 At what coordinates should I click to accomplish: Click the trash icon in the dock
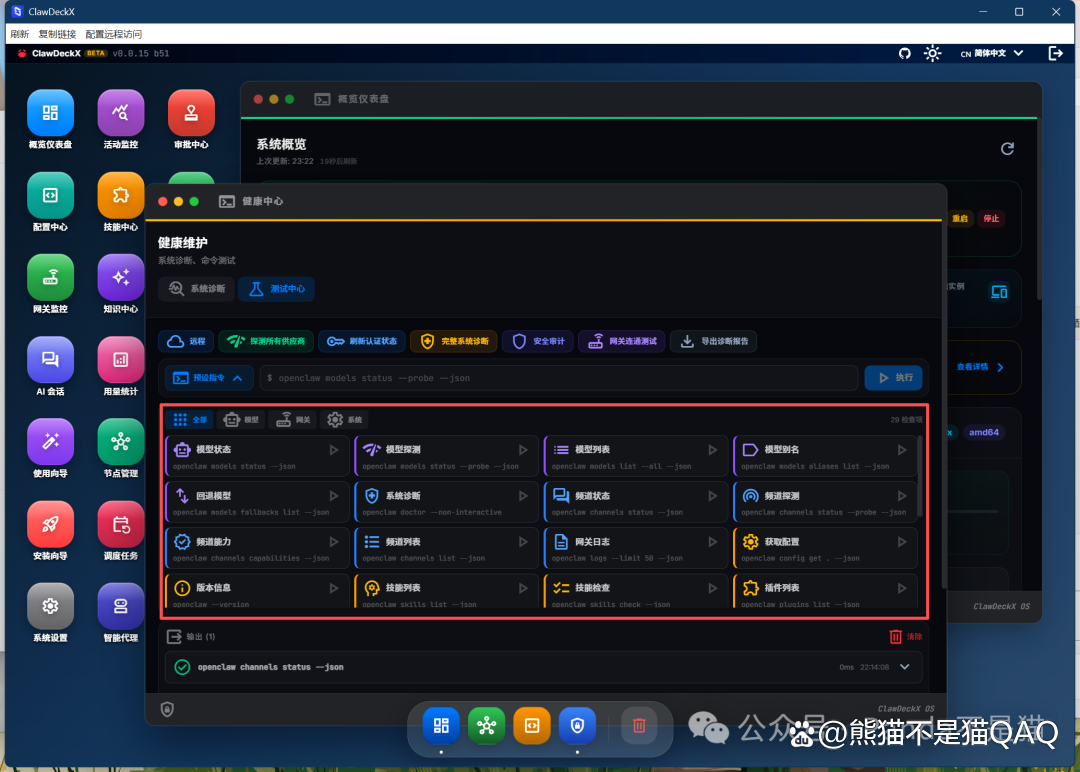pos(639,726)
